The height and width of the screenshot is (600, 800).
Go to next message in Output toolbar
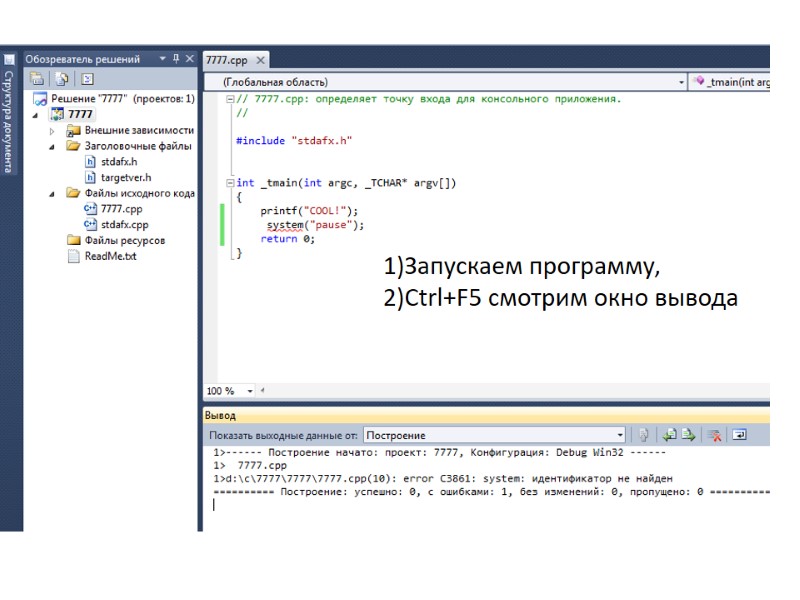click(x=688, y=435)
